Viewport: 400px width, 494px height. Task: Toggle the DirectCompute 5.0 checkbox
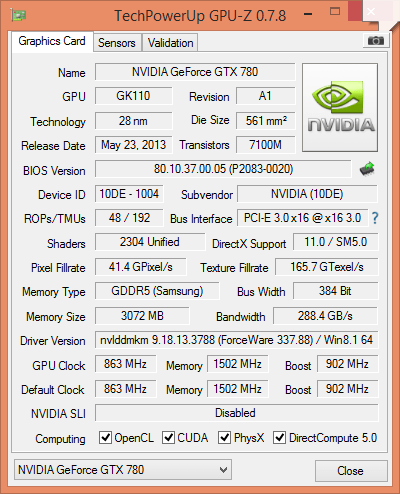(279, 437)
